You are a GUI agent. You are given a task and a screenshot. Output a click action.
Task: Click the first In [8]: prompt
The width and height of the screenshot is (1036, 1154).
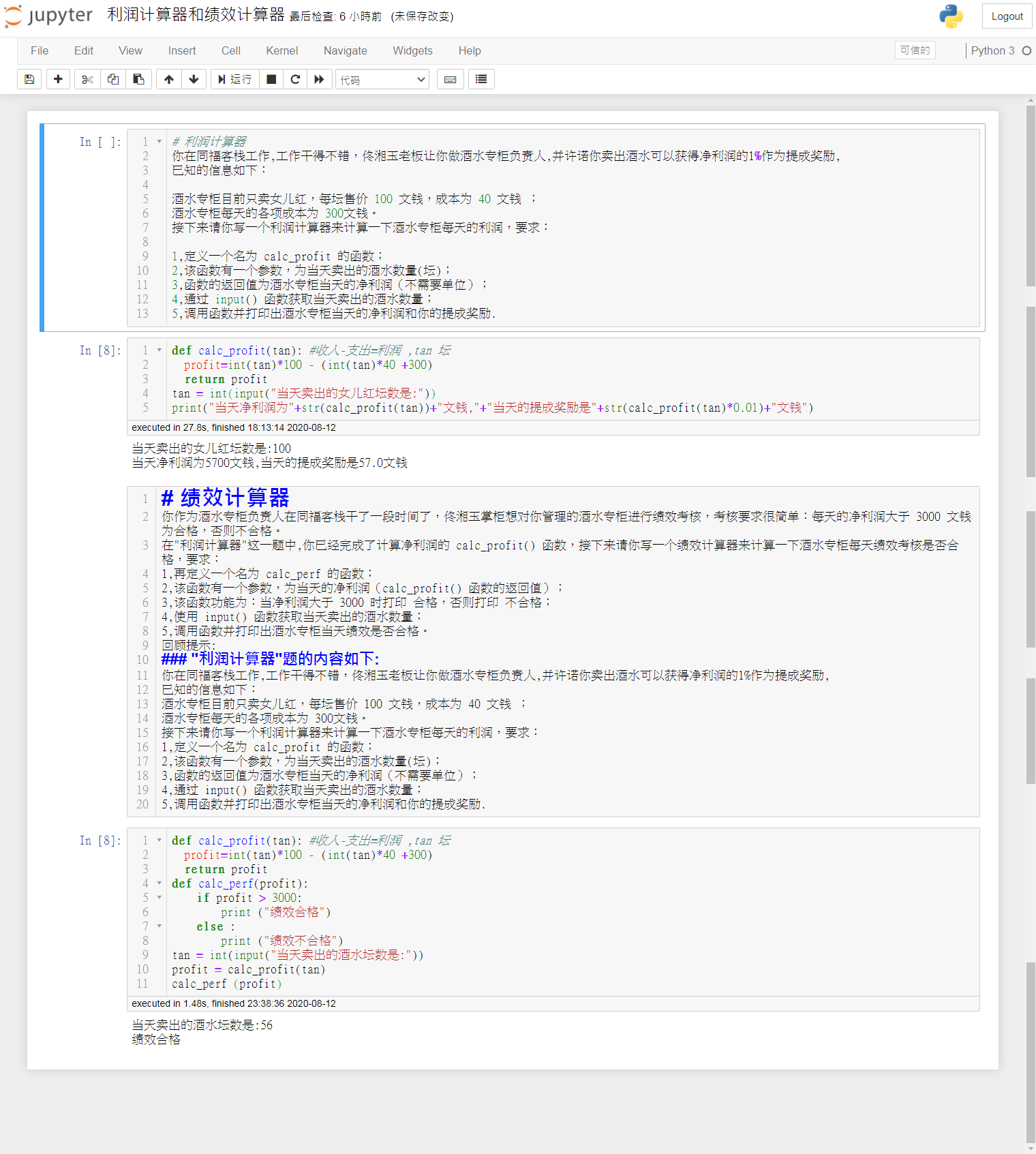100,350
